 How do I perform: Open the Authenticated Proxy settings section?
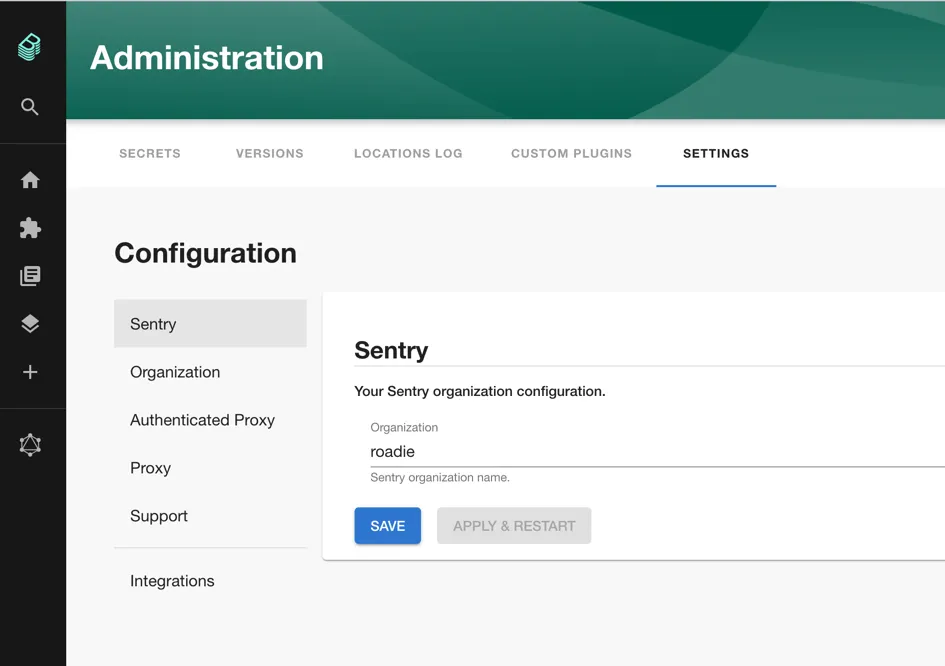(x=202, y=419)
